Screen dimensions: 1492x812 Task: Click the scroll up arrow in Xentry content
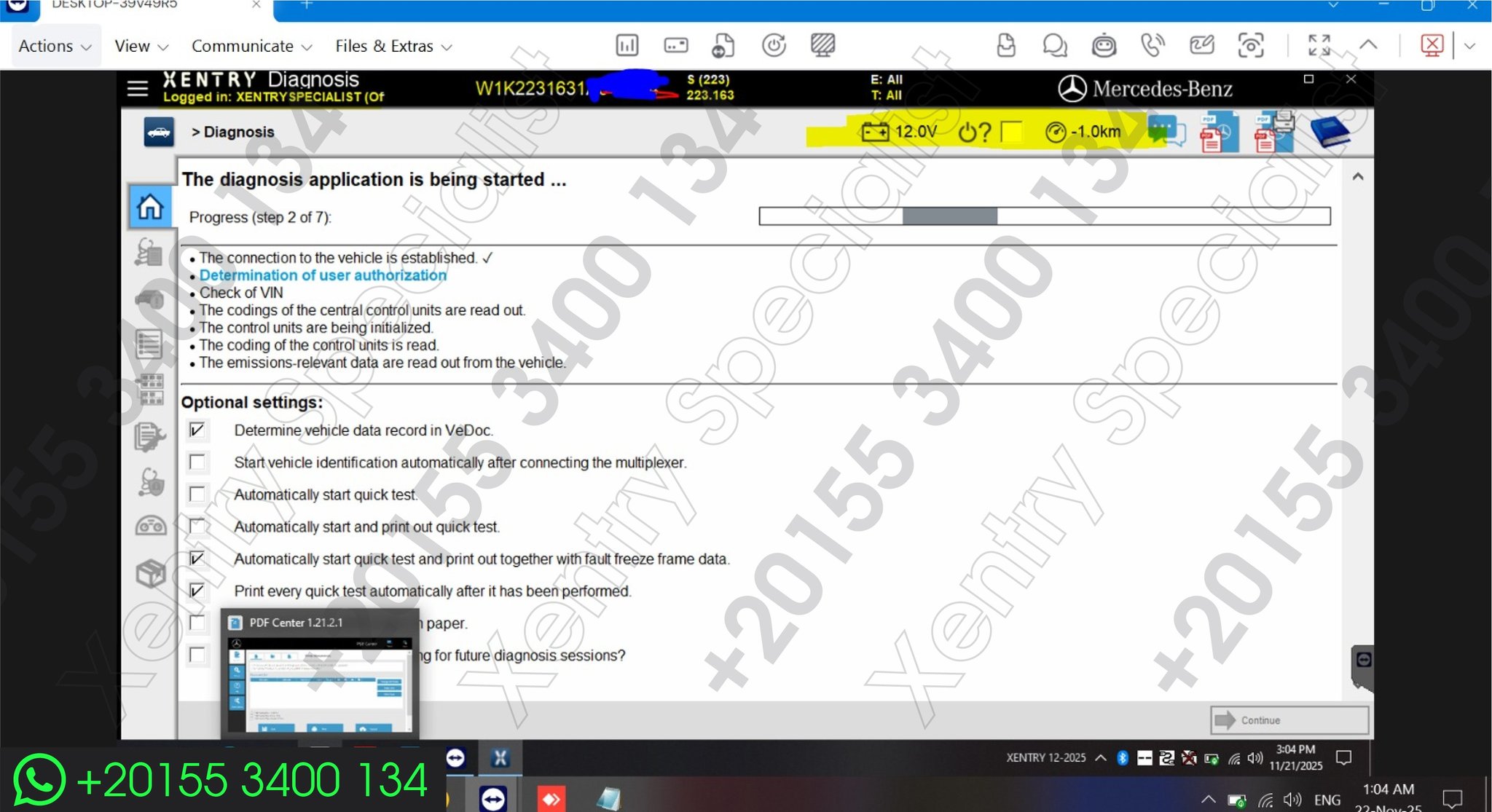coord(1358,177)
